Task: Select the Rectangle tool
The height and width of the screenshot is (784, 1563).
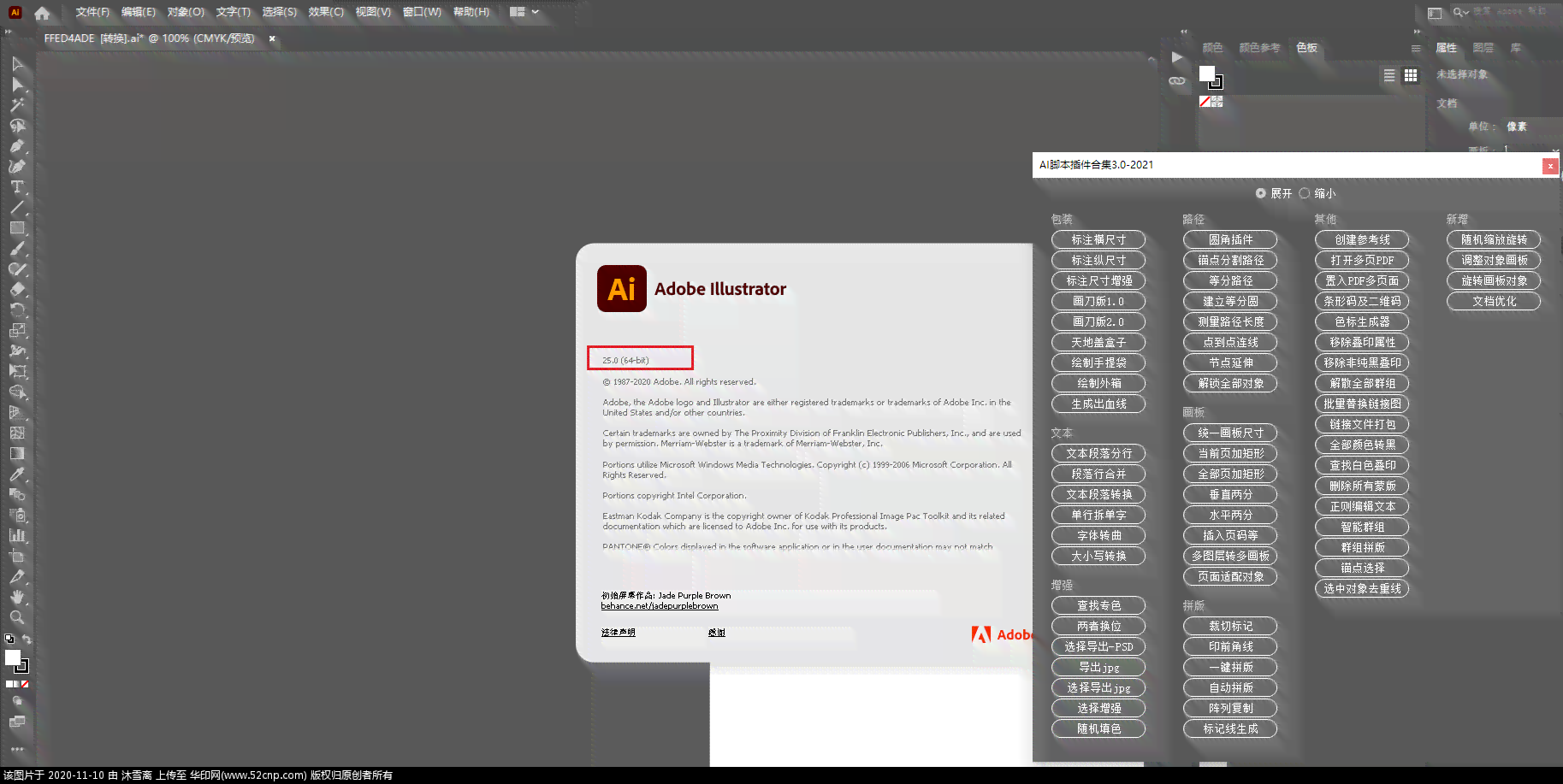Action: point(17,228)
